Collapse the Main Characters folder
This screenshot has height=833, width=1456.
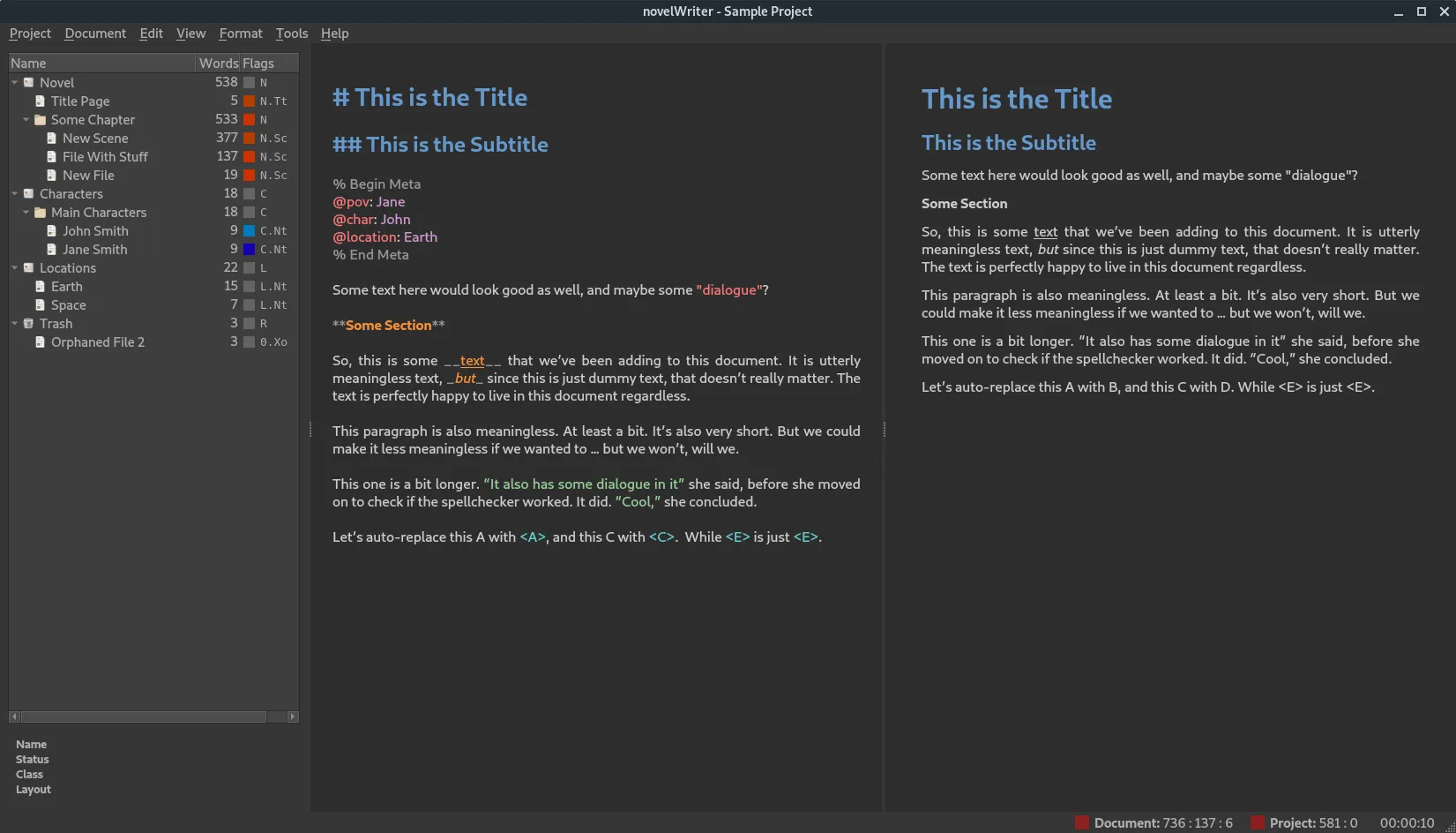coord(26,212)
